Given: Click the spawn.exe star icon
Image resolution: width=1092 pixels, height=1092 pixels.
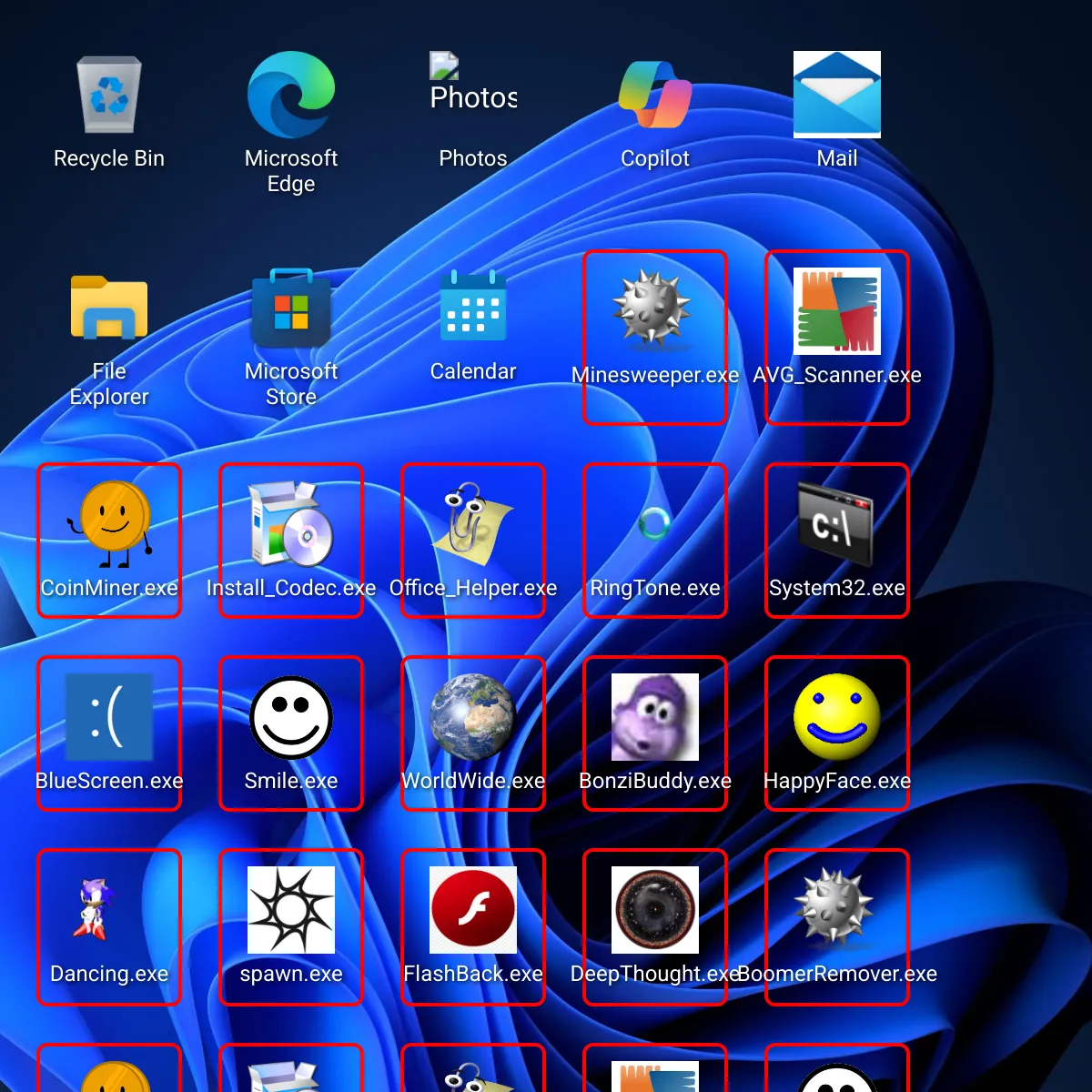Looking at the screenshot, I should [x=291, y=910].
